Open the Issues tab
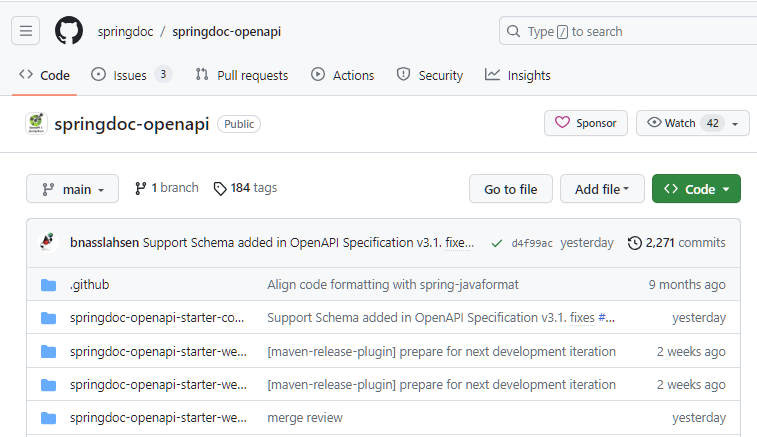This screenshot has width=757, height=437. tap(131, 75)
